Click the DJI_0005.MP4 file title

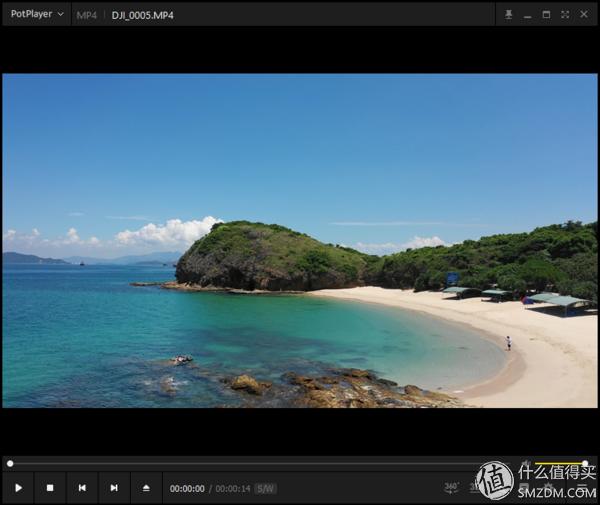click(142, 15)
